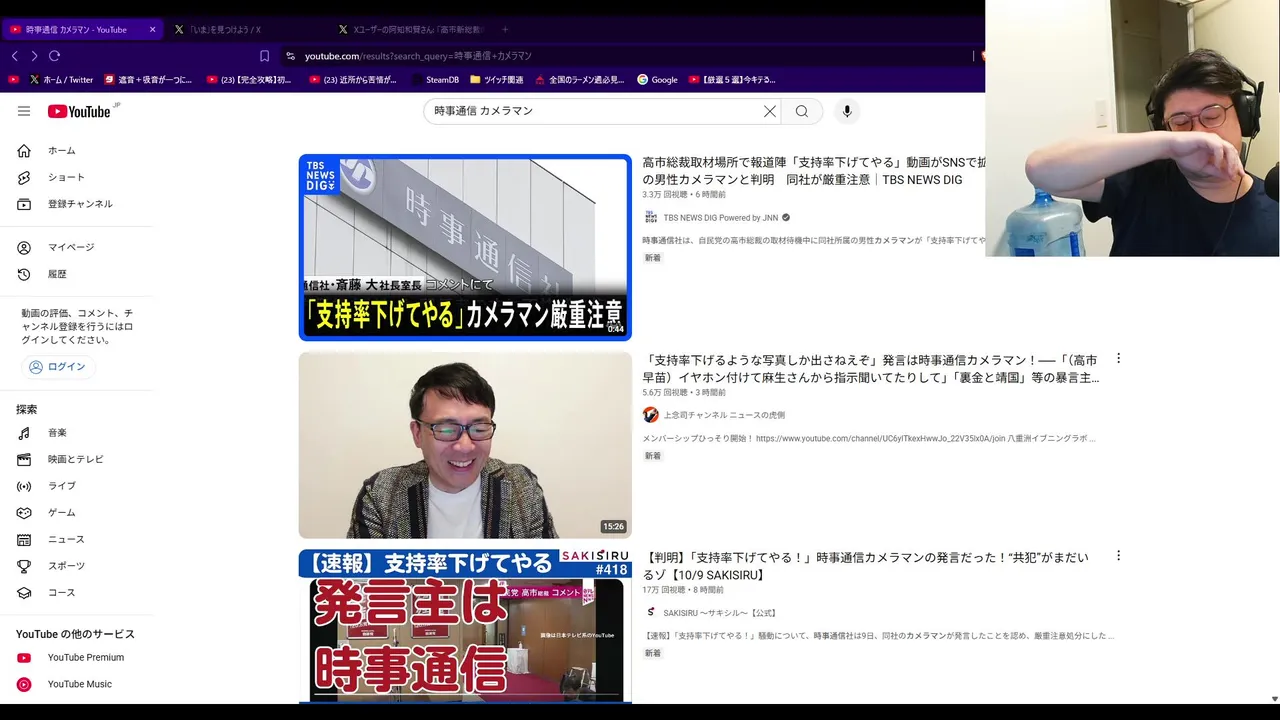
Task: Click the page scrollbar down arrow
Action: pos(1274,698)
